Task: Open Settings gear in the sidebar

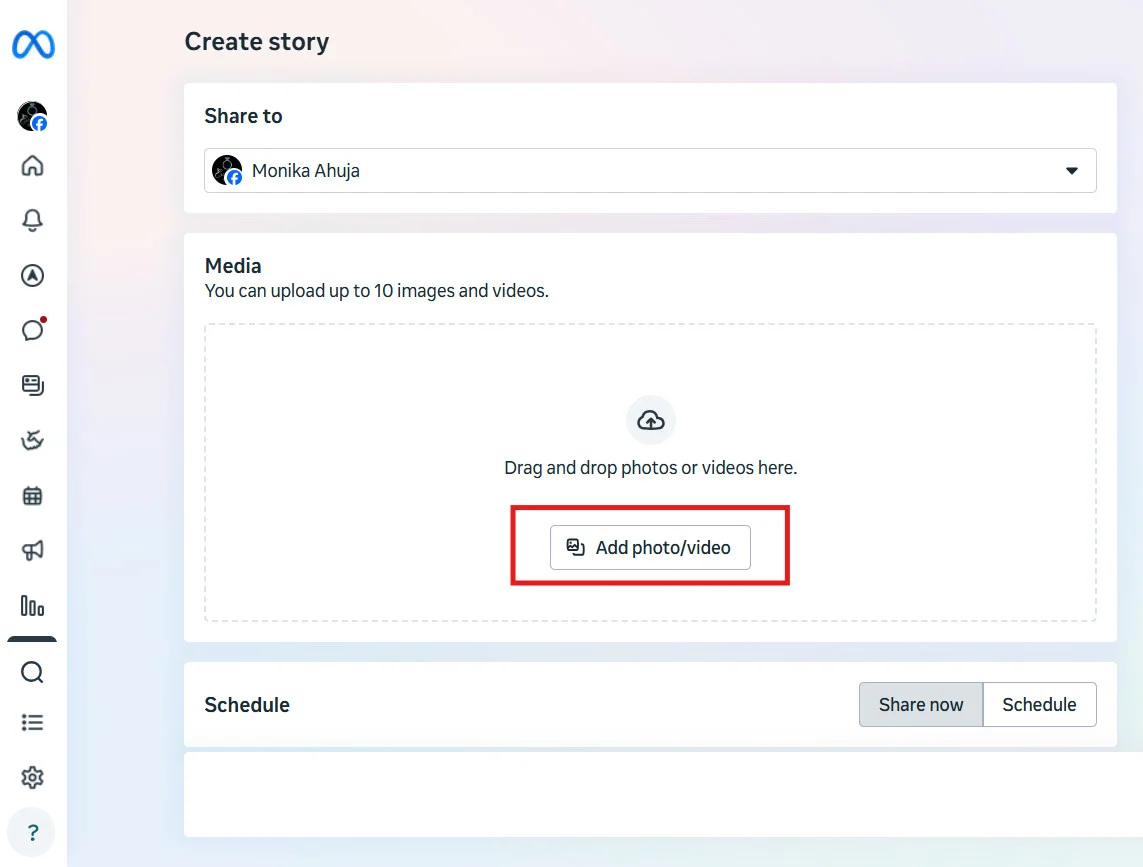Action: pyautogui.click(x=32, y=777)
